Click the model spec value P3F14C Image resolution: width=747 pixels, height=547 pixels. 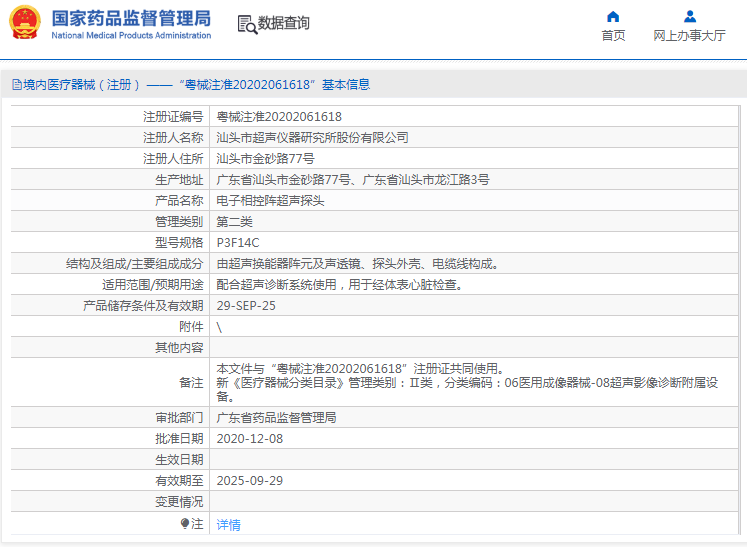point(238,242)
